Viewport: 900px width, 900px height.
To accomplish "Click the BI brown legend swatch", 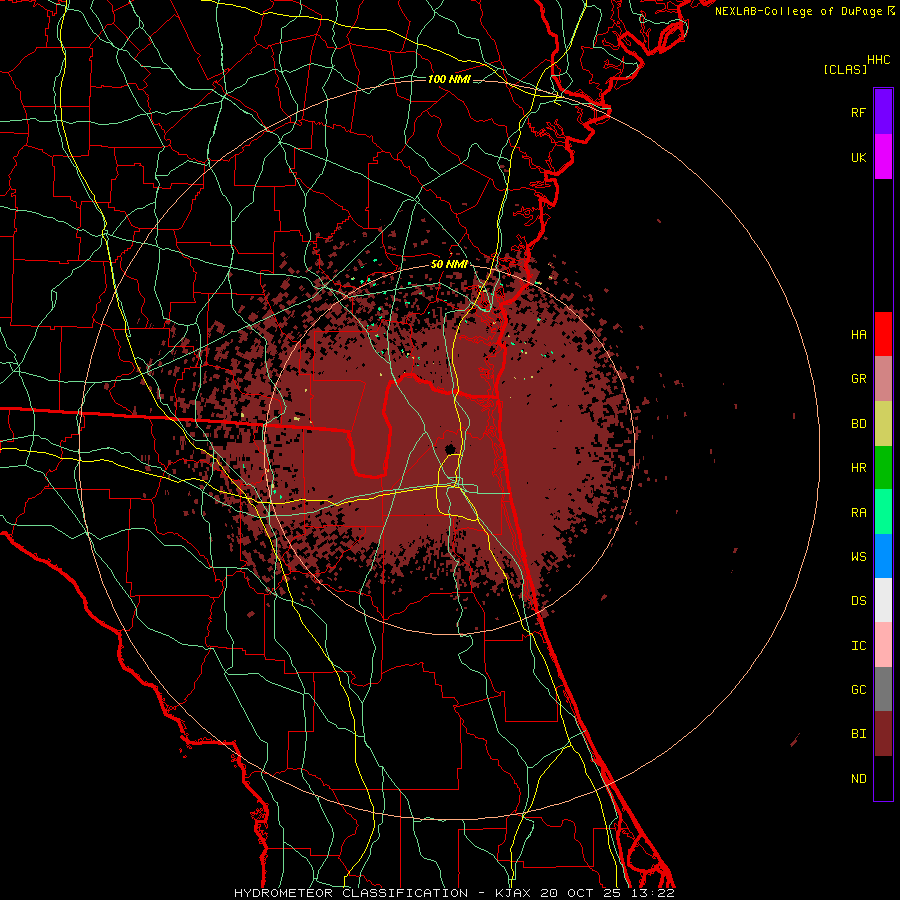I will click(x=883, y=734).
